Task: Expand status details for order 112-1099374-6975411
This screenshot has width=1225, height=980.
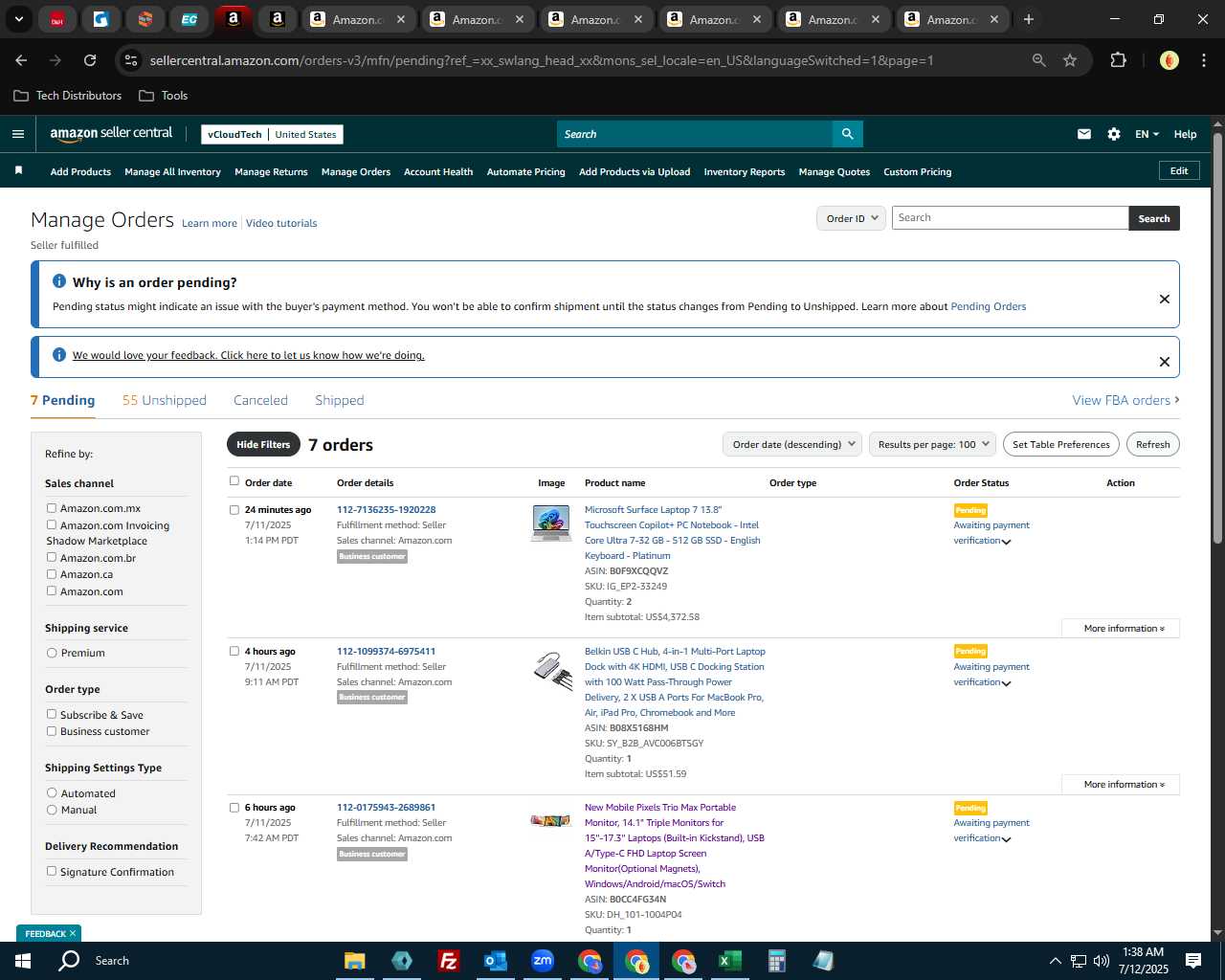Action: pyautogui.click(x=1006, y=683)
